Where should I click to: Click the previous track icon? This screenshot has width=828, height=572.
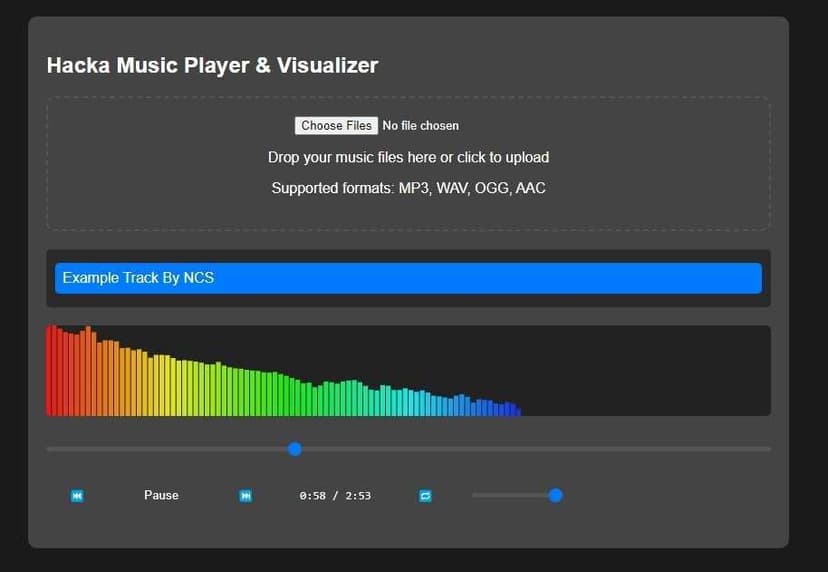click(x=77, y=496)
